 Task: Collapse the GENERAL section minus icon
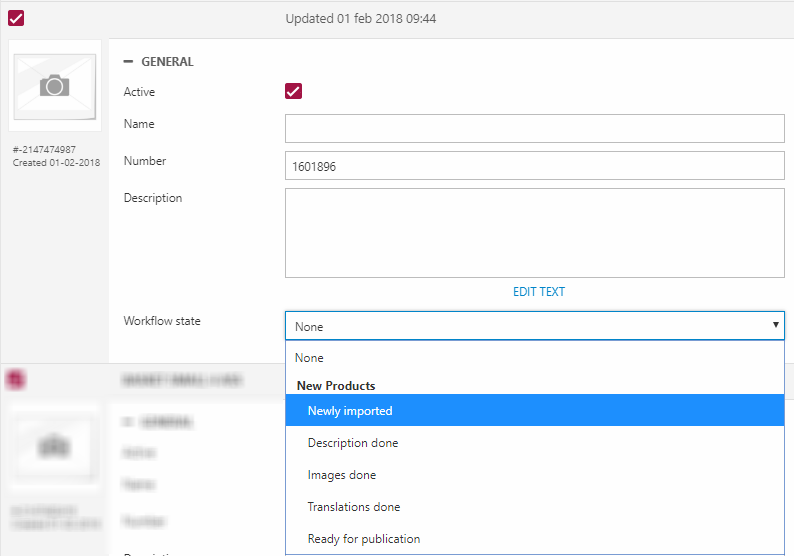(x=128, y=62)
